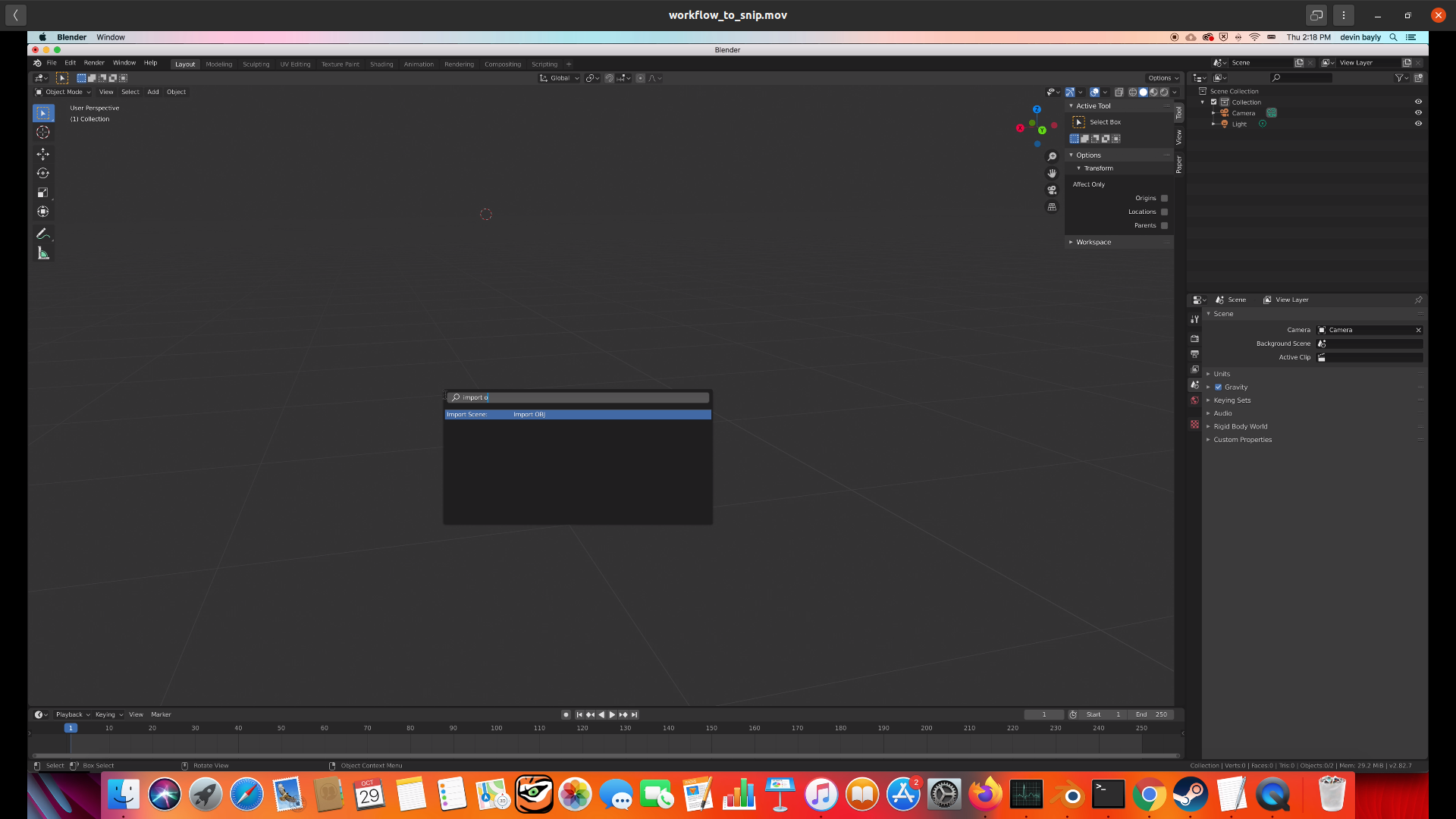Toggle auto keying record button
The width and height of the screenshot is (1456, 819).
[x=566, y=715]
